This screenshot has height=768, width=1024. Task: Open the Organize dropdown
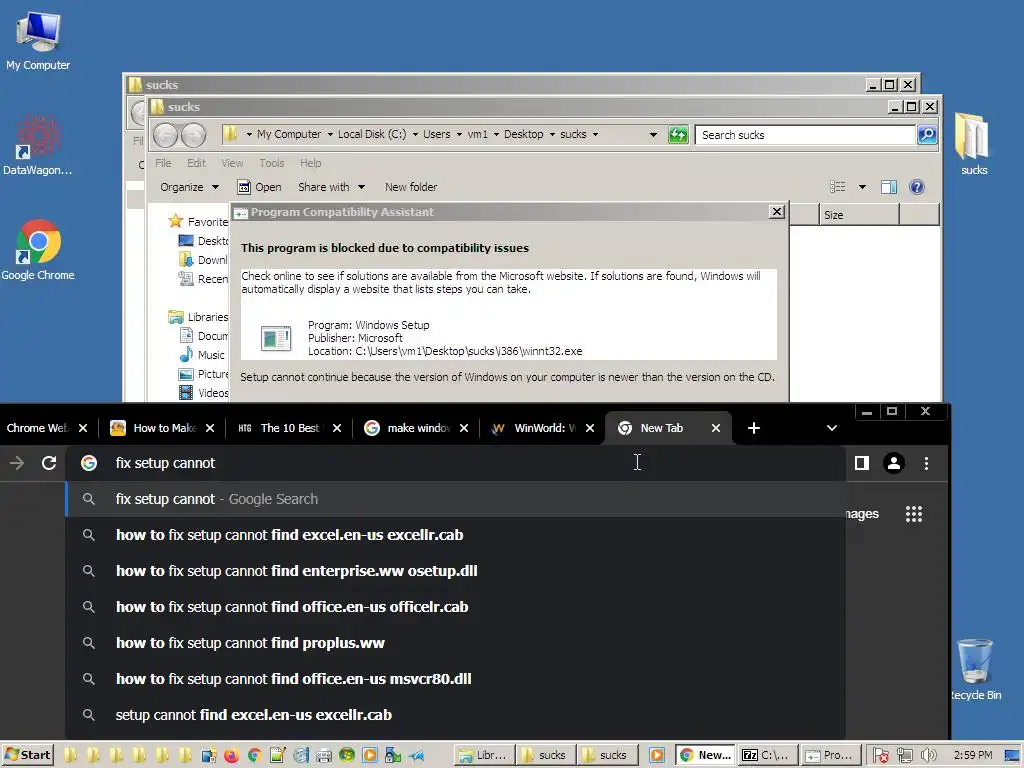189,187
